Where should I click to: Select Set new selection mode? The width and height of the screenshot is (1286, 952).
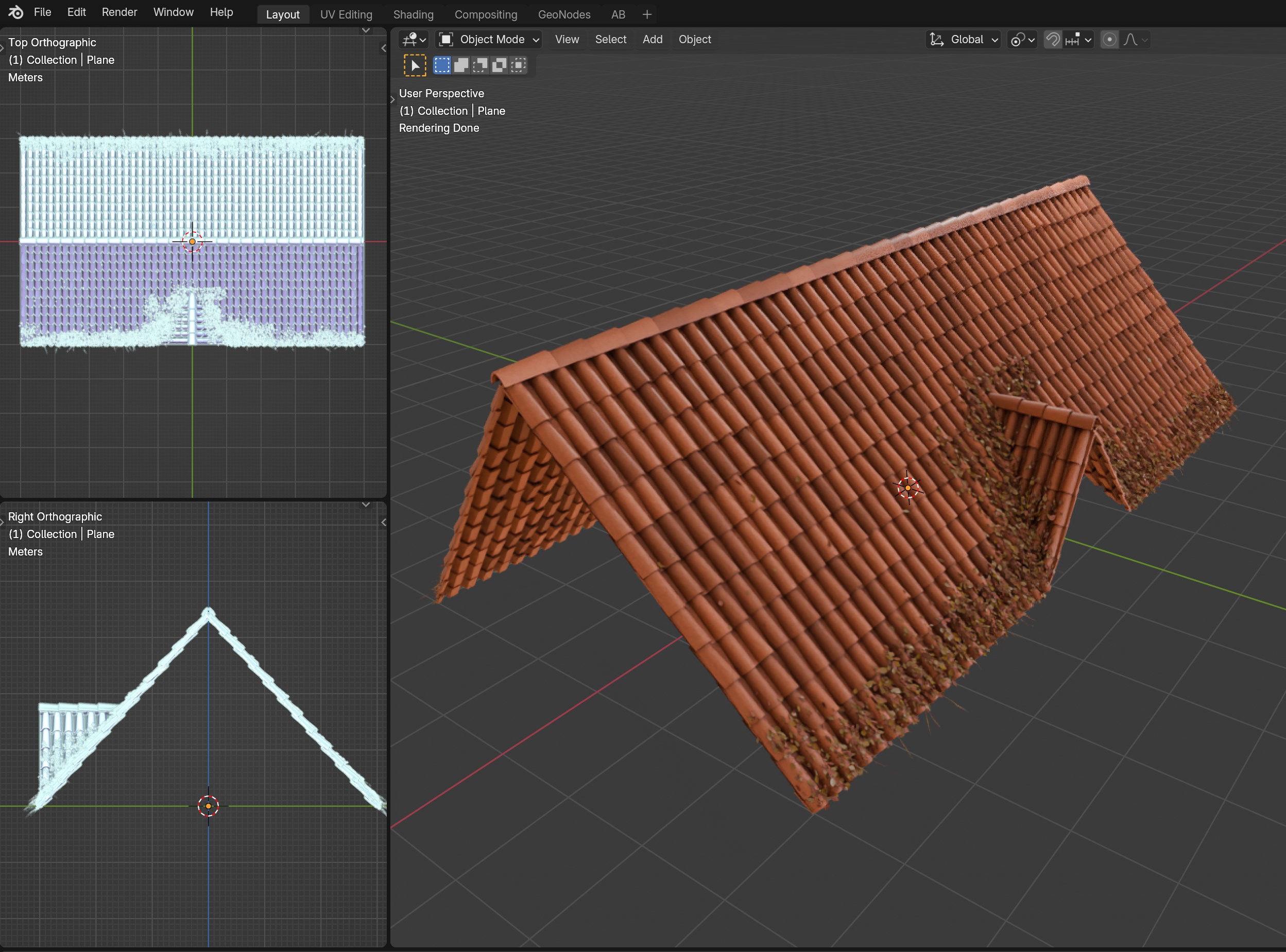pos(442,65)
